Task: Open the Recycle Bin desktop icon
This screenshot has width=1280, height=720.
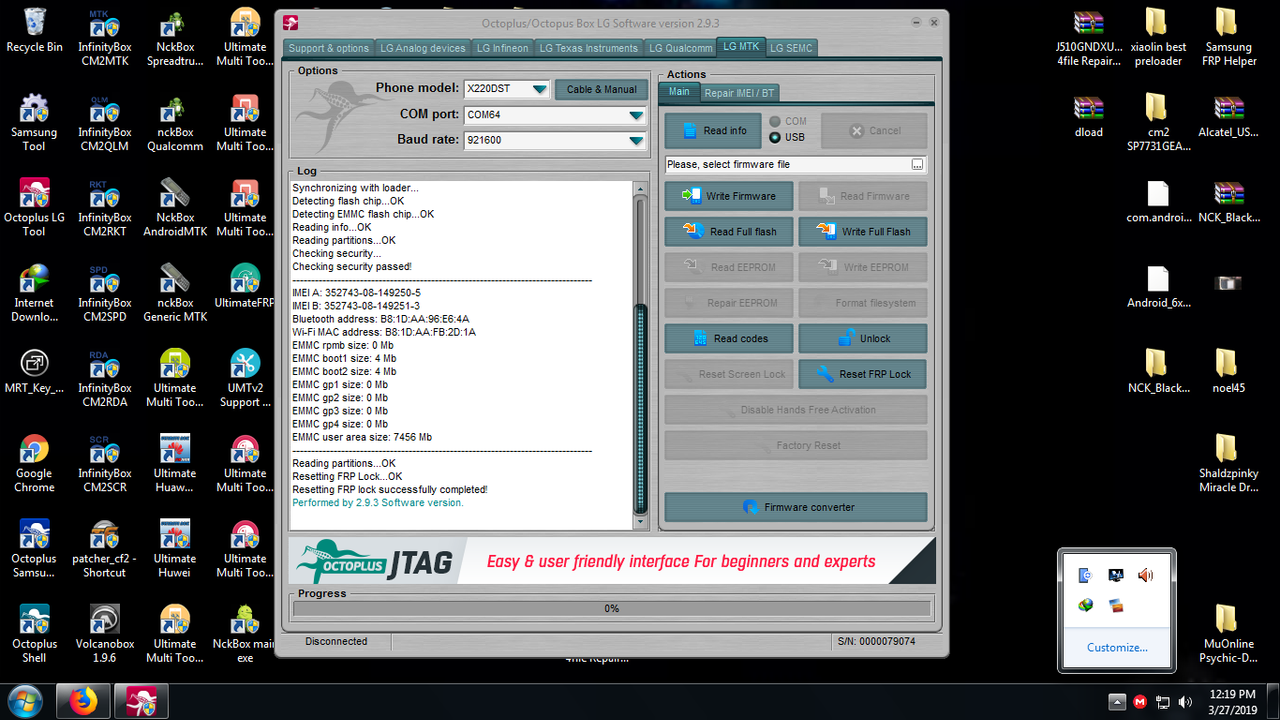Action: tap(34, 32)
